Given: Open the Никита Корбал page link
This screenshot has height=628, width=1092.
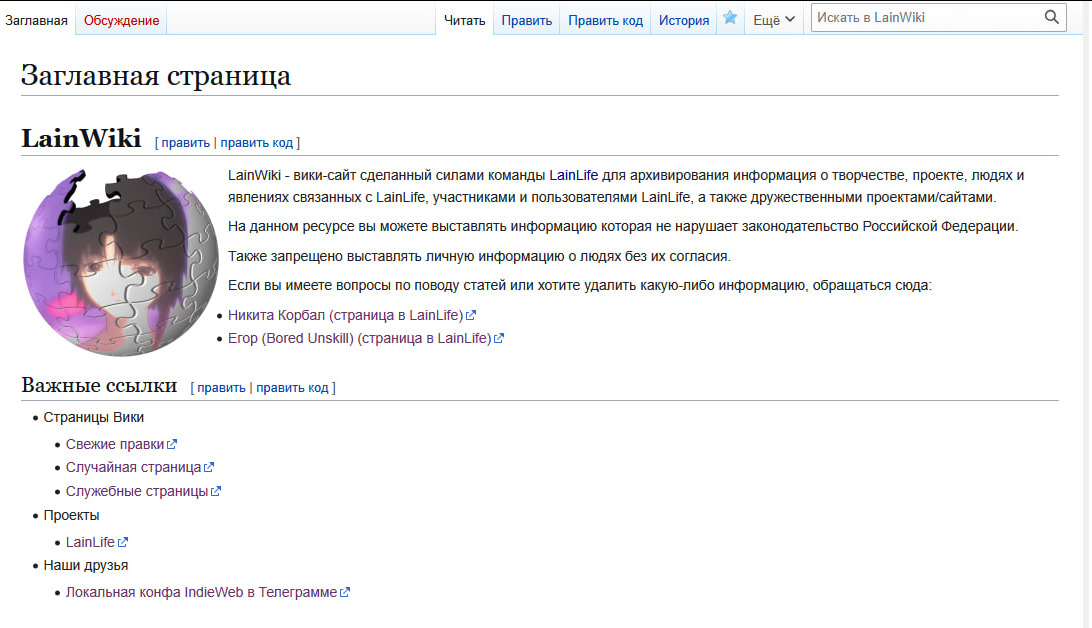Looking at the screenshot, I should 345,315.
